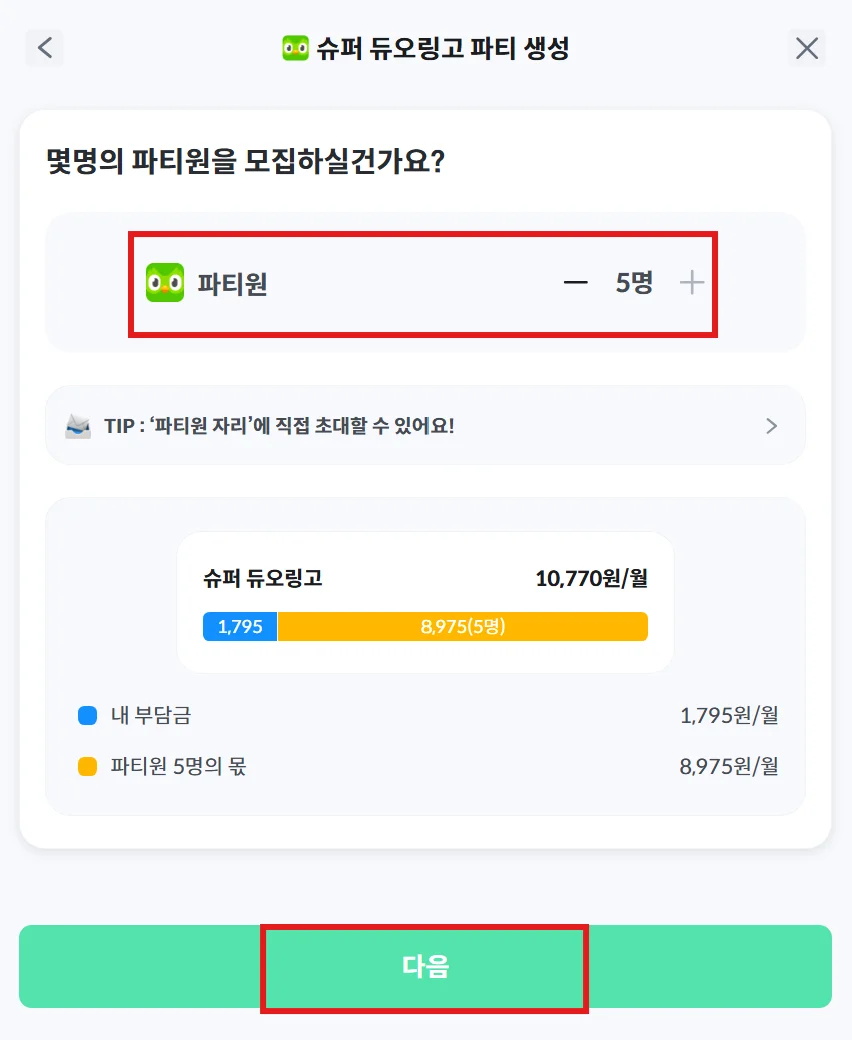Image resolution: width=852 pixels, height=1040 pixels.
Task: Click the 5명 member count value
Action: pos(634,283)
